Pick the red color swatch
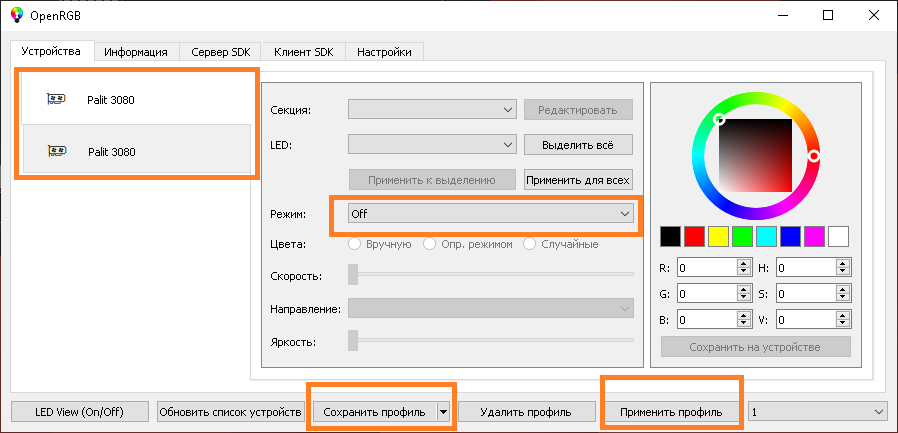 pyautogui.click(x=695, y=236)
